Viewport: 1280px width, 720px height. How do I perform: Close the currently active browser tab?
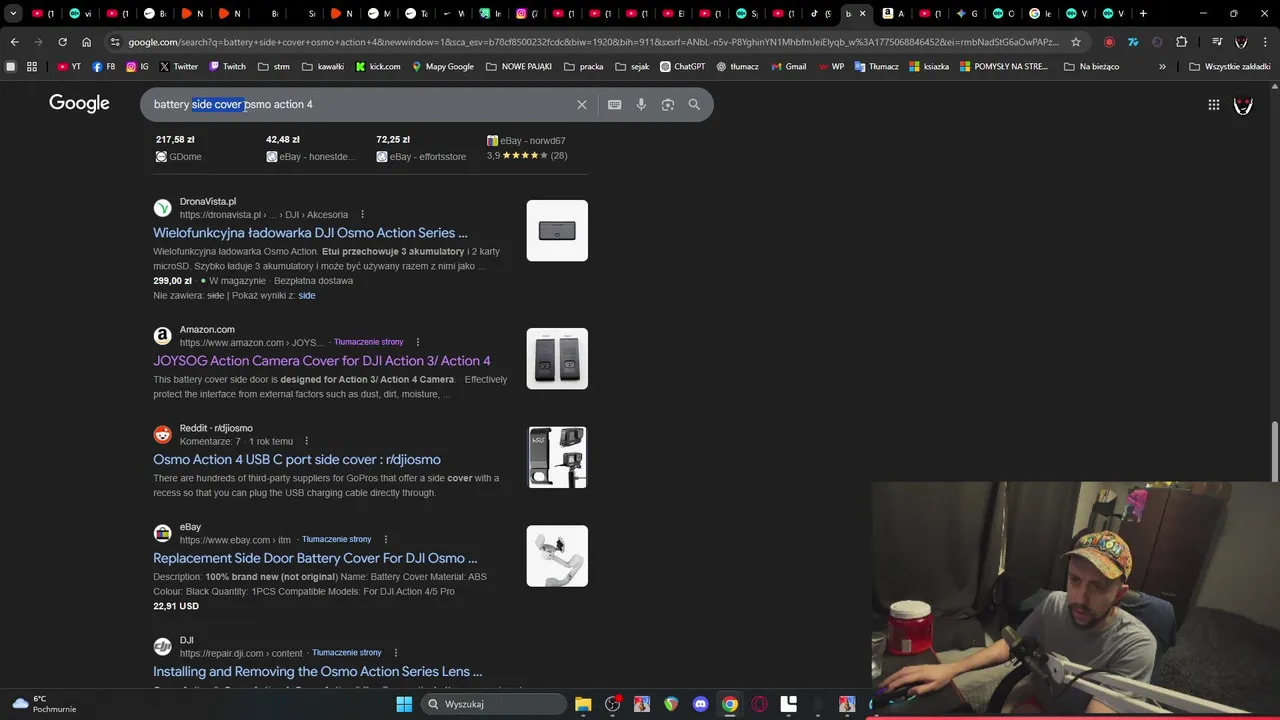click(863, 14)
